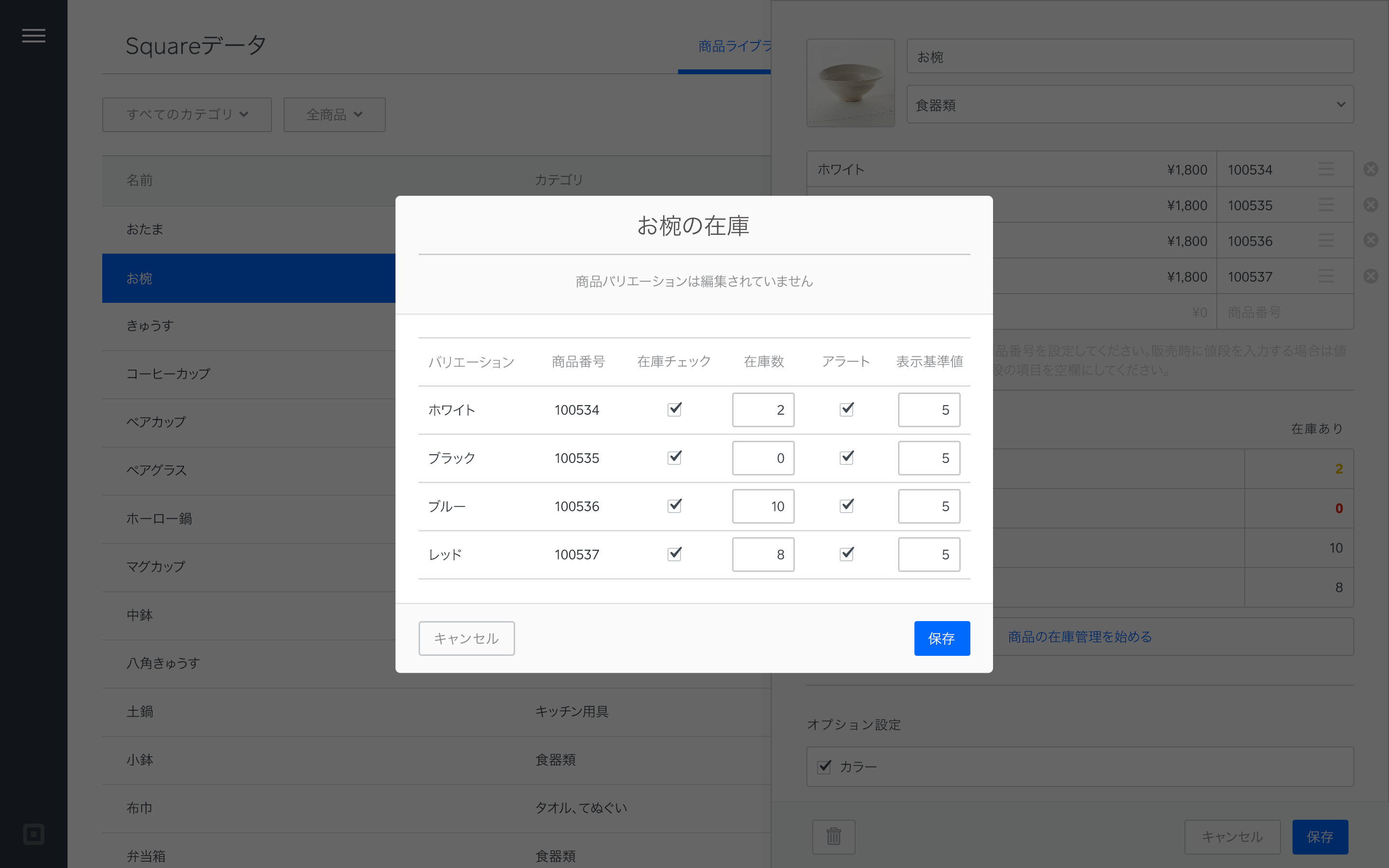This screenshot has width=1389, height=868.
Task: Click the red stock count 0 in the side panel
Action: click(x=1338, y=508)
